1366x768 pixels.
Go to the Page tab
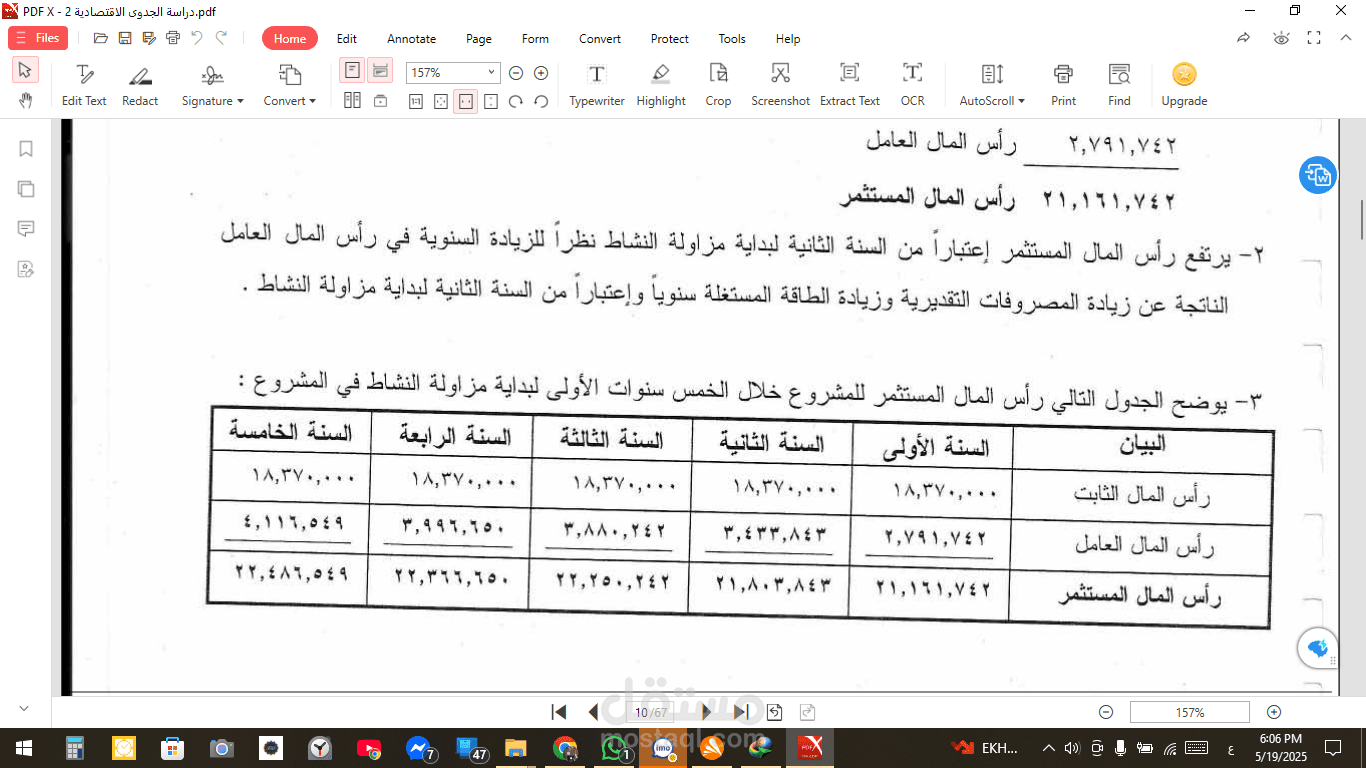pyautogui.click(x=479, y=39)
